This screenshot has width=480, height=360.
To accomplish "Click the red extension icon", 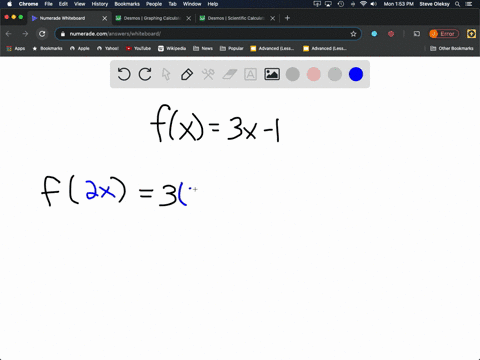I will (391, 34).
